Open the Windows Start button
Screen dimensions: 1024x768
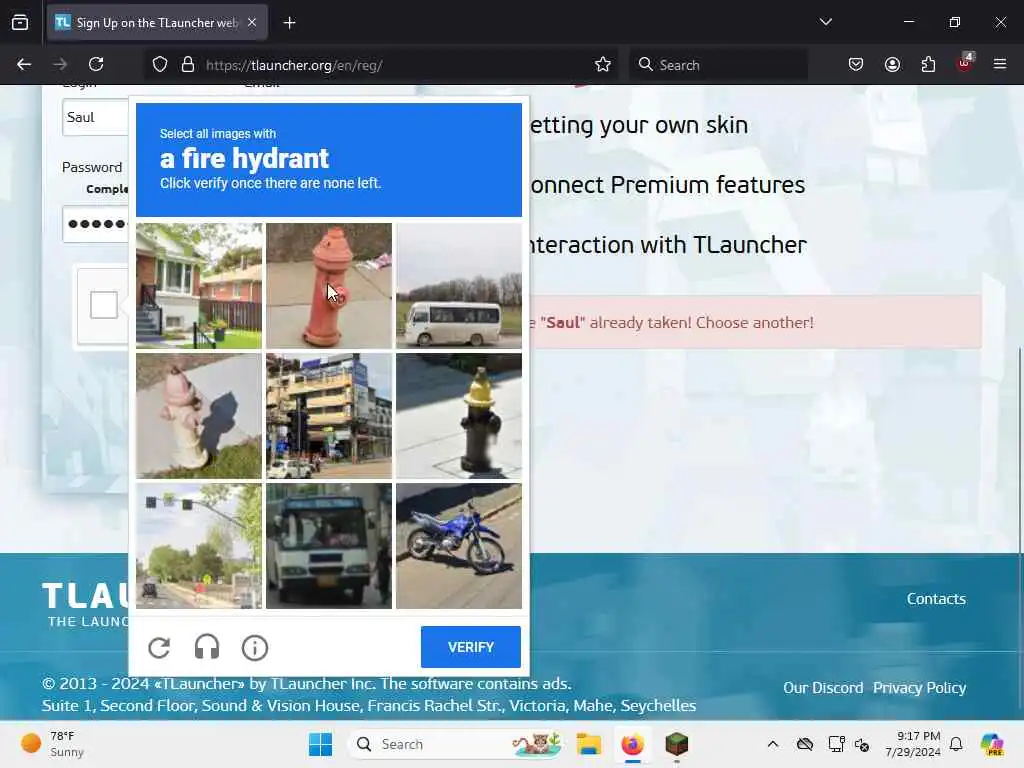tap(320, 744)
